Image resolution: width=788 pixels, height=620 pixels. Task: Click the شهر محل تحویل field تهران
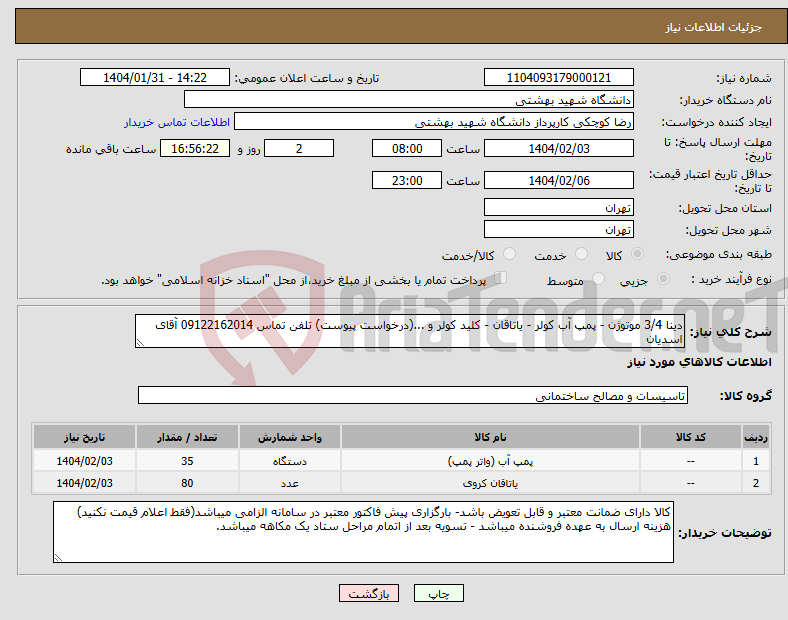point(558,229)
